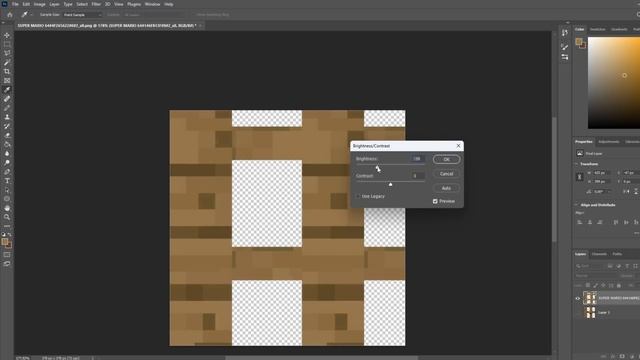The image size is (640, 360).
Task: Collapse the Align and Distribute section
Action: (577, 205)
